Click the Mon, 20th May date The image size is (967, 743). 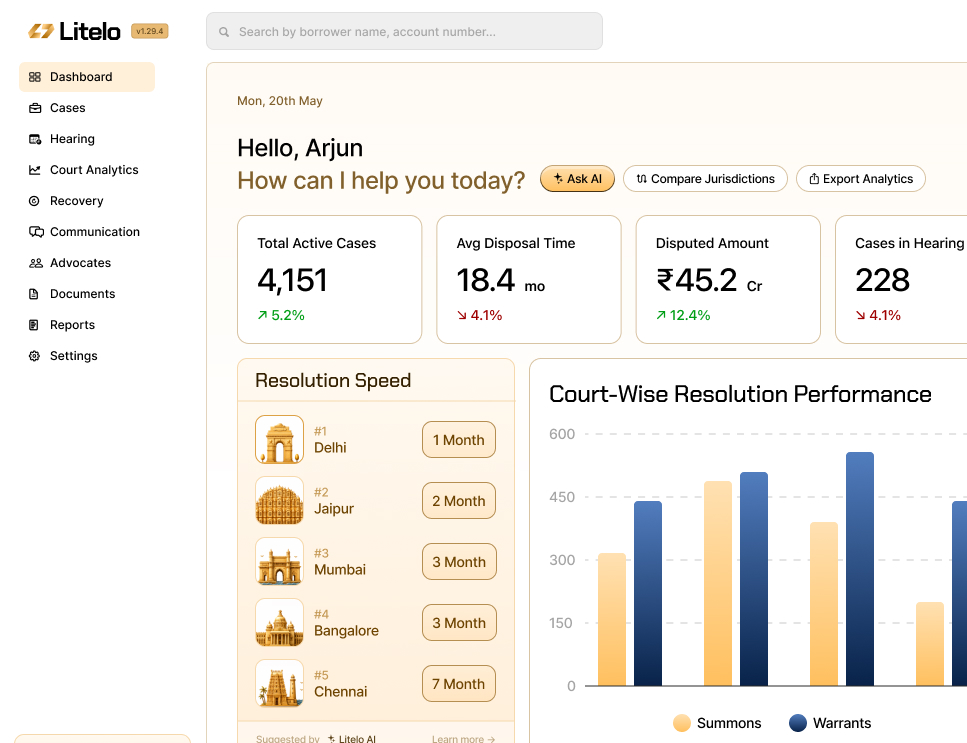click(280, 101)
